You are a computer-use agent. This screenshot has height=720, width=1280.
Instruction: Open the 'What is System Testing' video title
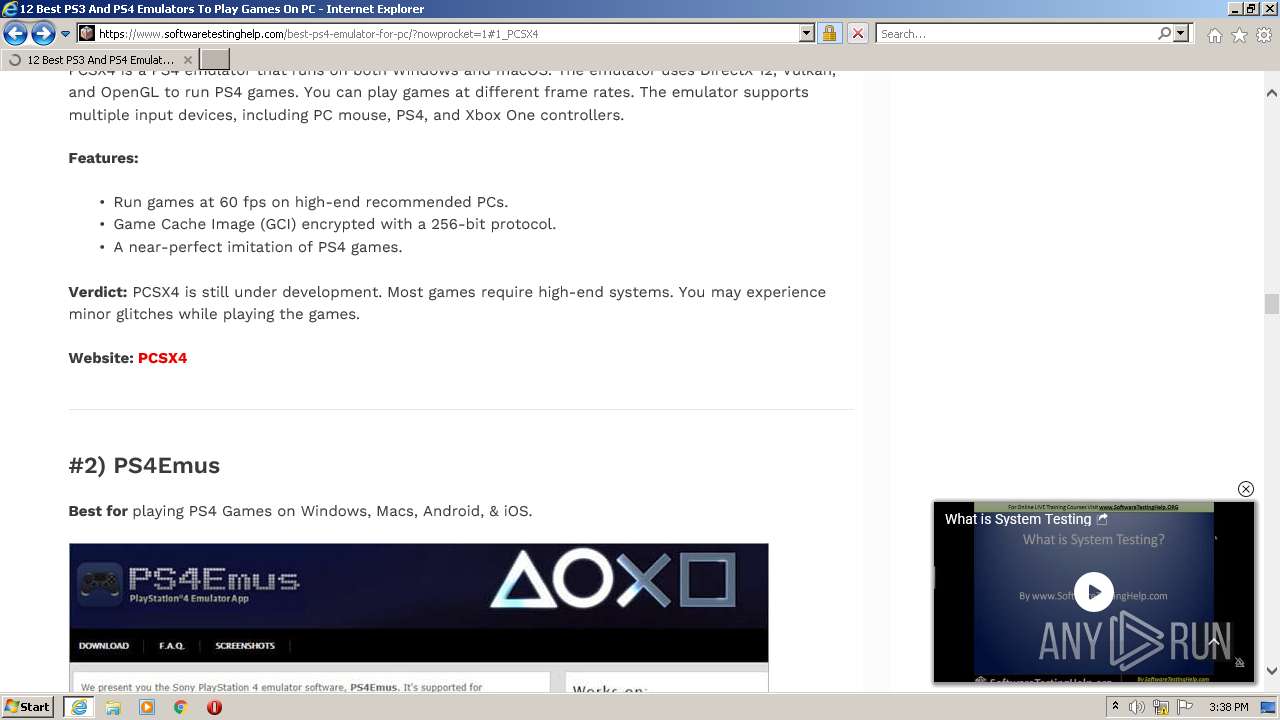(1018, 519)
